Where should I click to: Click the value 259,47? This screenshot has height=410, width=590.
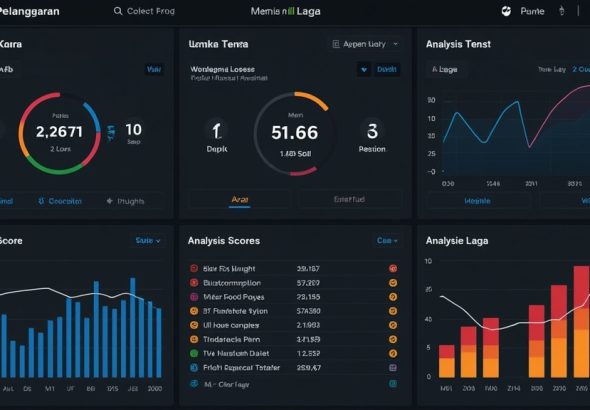click(x=309, y=367)
